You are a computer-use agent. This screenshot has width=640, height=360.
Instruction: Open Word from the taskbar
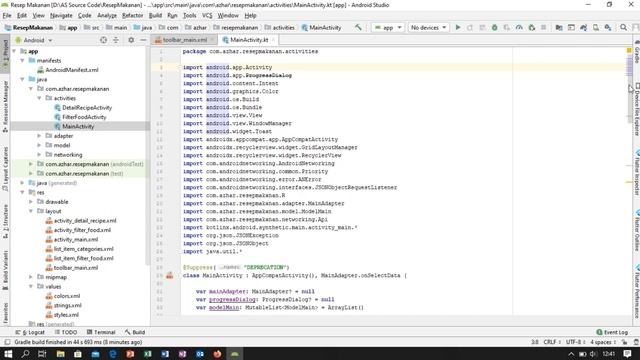pos(165,354)
